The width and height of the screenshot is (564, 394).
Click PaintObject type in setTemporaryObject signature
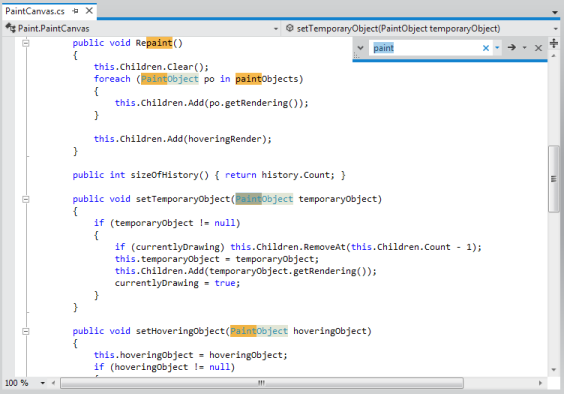(x=264, y=199)
